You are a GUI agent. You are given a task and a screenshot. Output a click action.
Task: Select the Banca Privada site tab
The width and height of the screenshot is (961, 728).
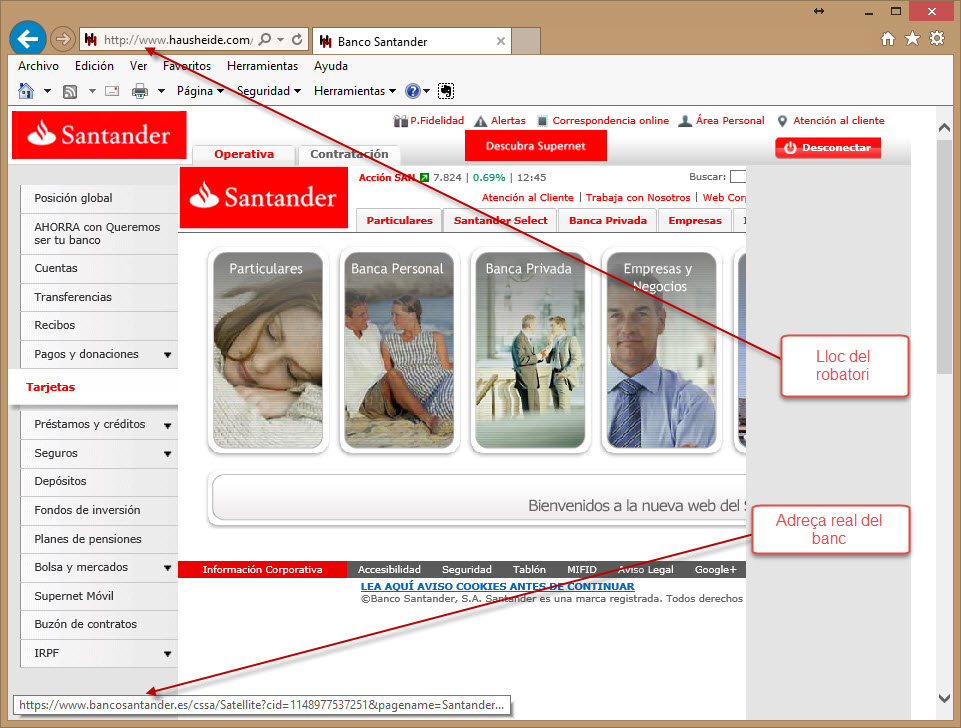tap(608, 221)
